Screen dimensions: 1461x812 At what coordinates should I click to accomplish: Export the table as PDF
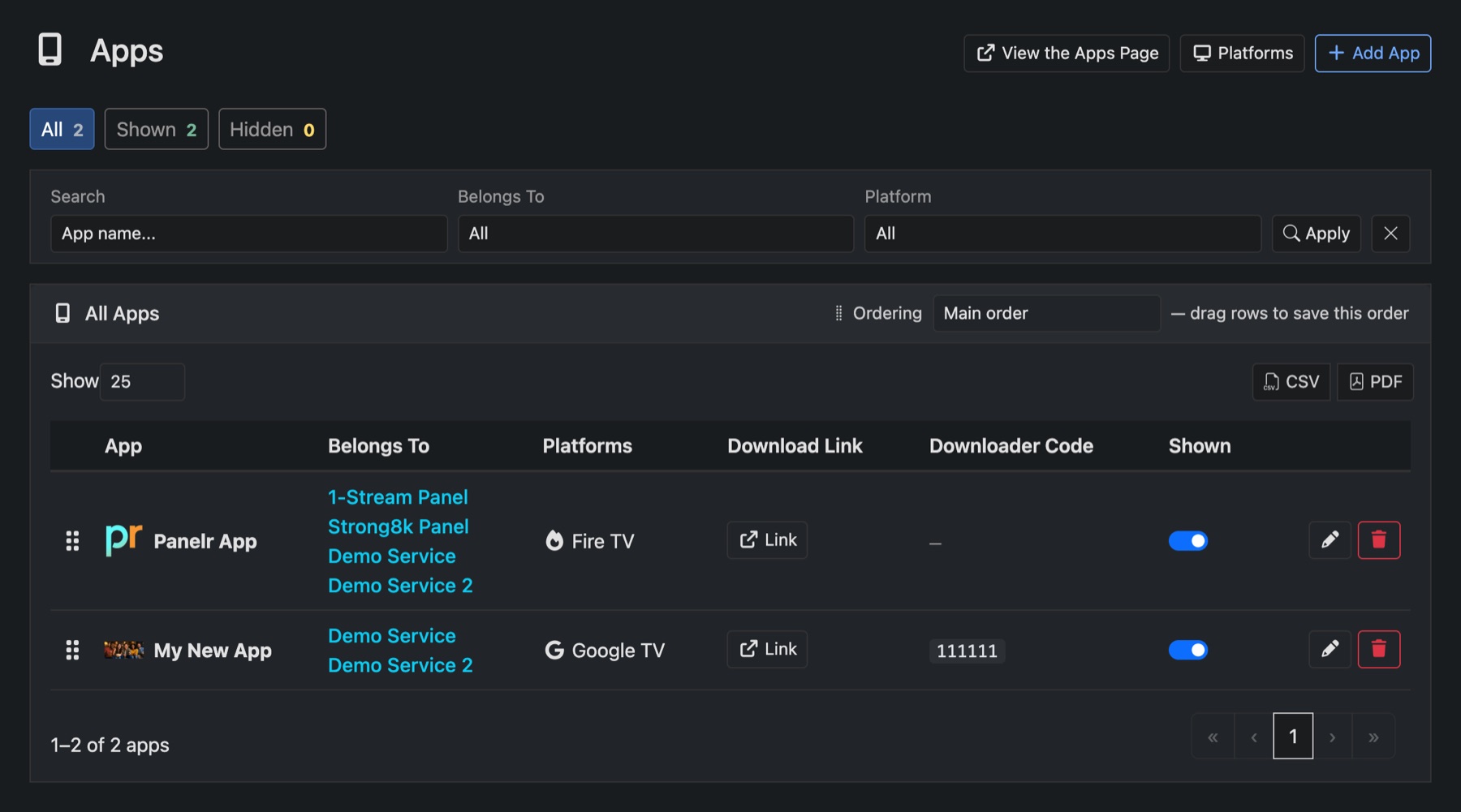(x=1375, y=382)
